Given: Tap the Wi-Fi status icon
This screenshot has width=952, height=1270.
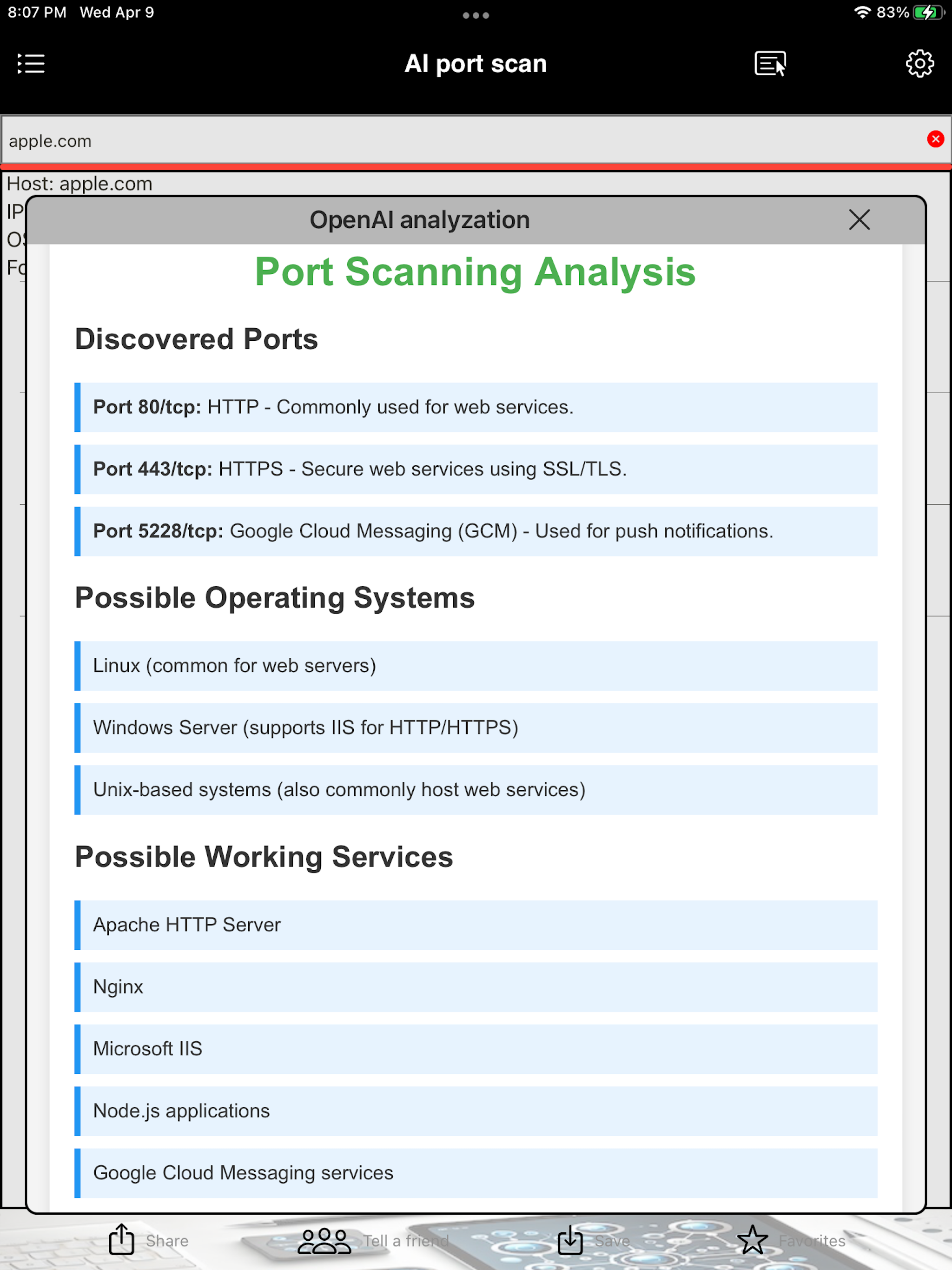Looking at the screenshot, I should point(862,13).
